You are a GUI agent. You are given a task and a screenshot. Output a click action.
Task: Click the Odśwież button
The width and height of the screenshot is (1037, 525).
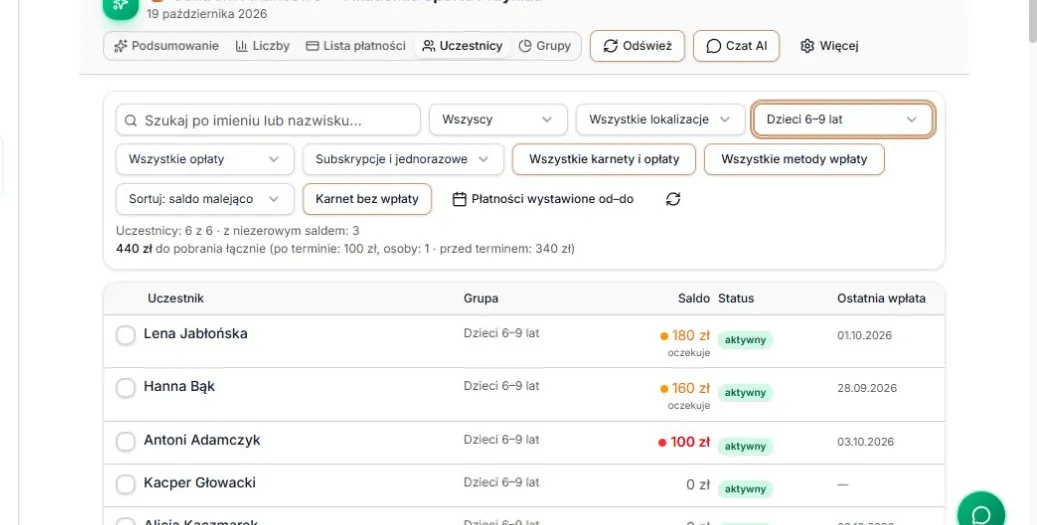637,46
